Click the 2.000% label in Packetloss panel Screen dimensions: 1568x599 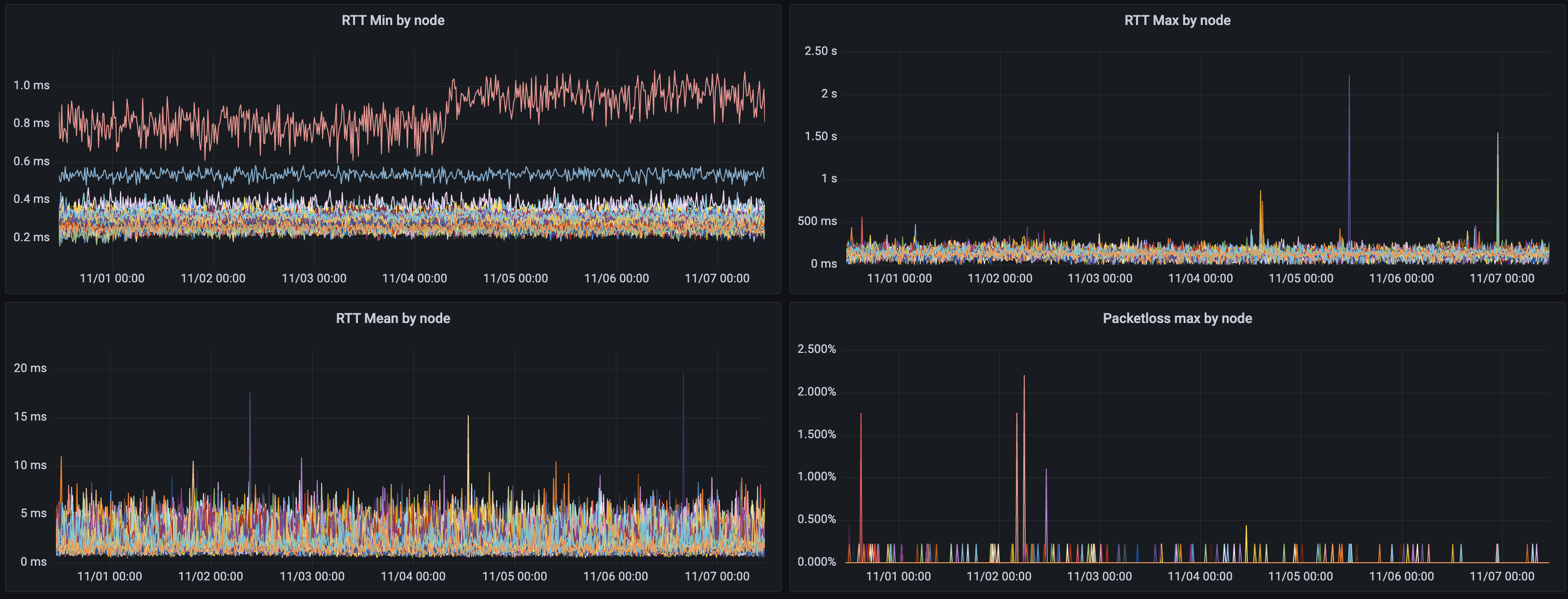tap(816, 392)
